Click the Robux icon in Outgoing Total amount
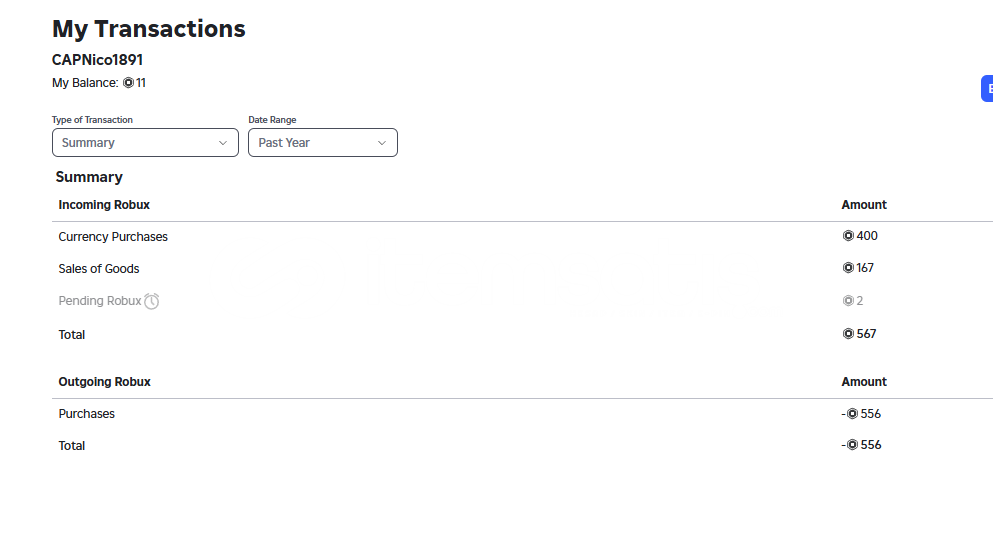Viewport: 993px width, 556px height. pos(852,445)
